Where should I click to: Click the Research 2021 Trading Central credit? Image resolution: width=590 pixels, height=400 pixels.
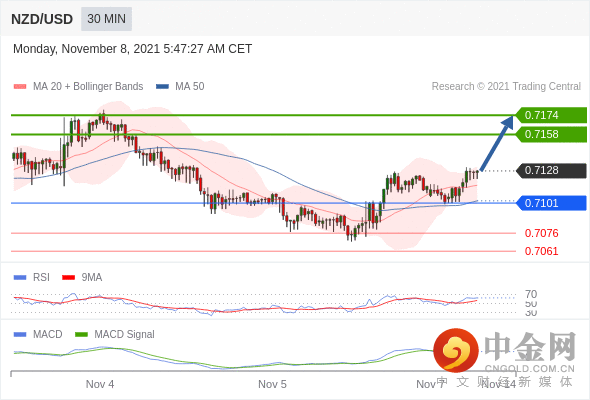pyautogui.click(x=506, y=87)
